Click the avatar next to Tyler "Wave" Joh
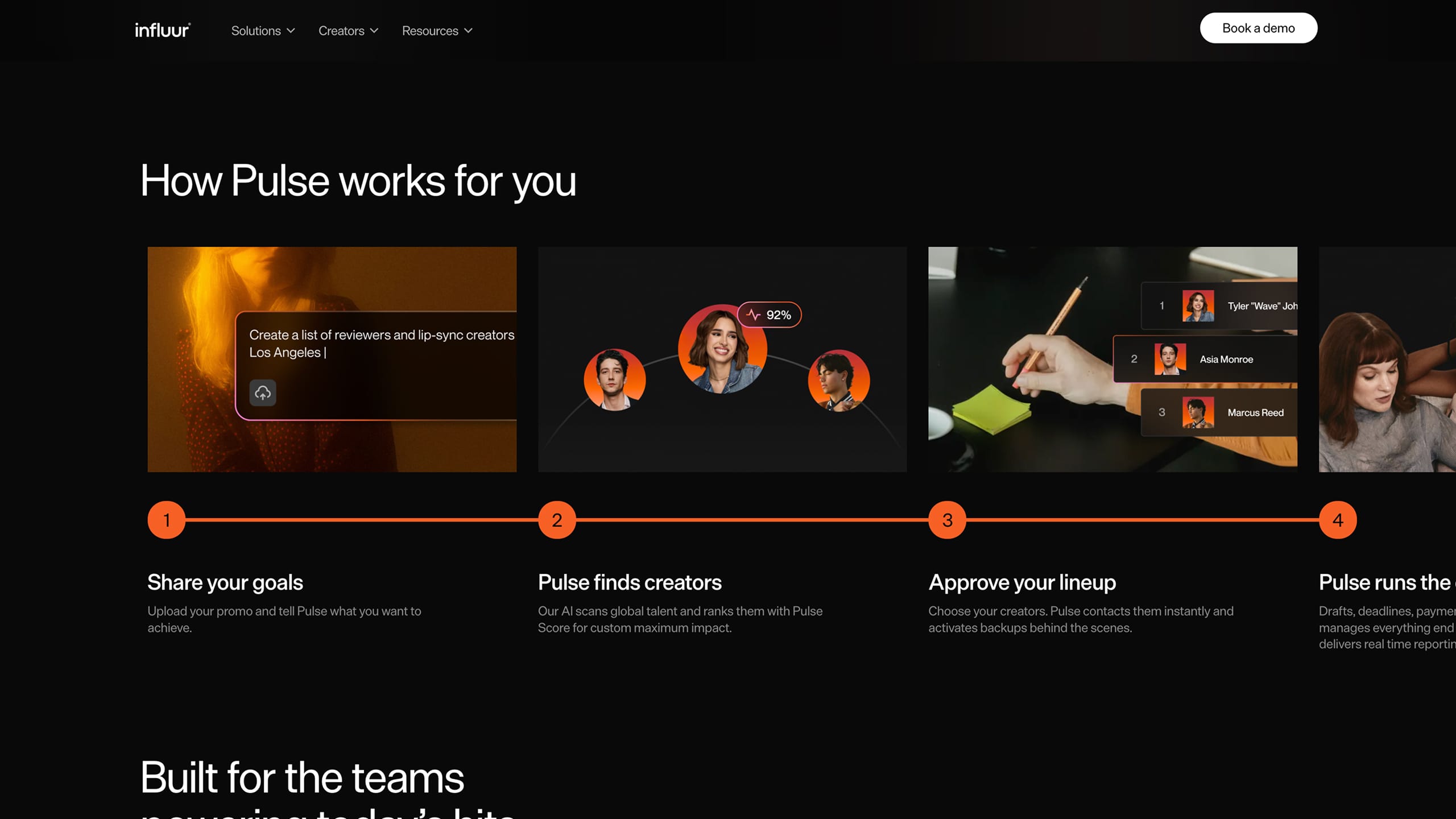The width and height of the screenshot is (1456, 819). coord(1198,306)
